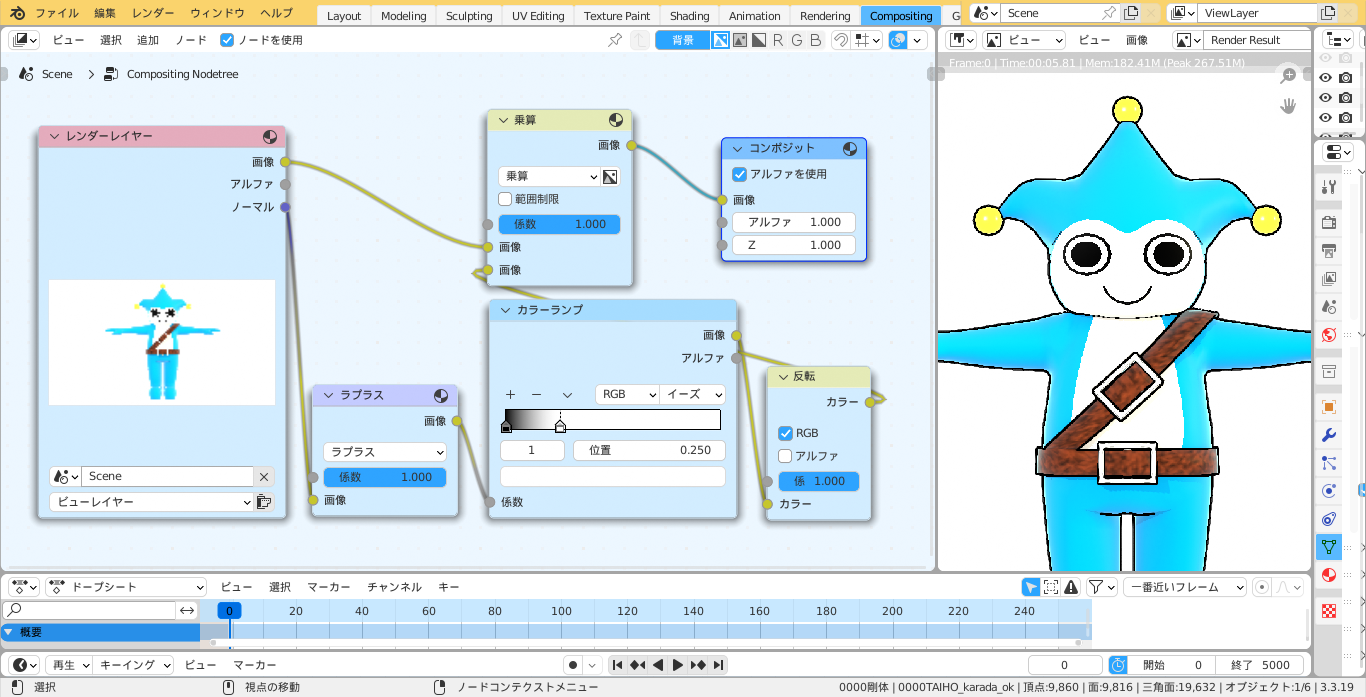Show the blue channel (B) backdrop
This screenshot has width=1366, height=697.
816,40
